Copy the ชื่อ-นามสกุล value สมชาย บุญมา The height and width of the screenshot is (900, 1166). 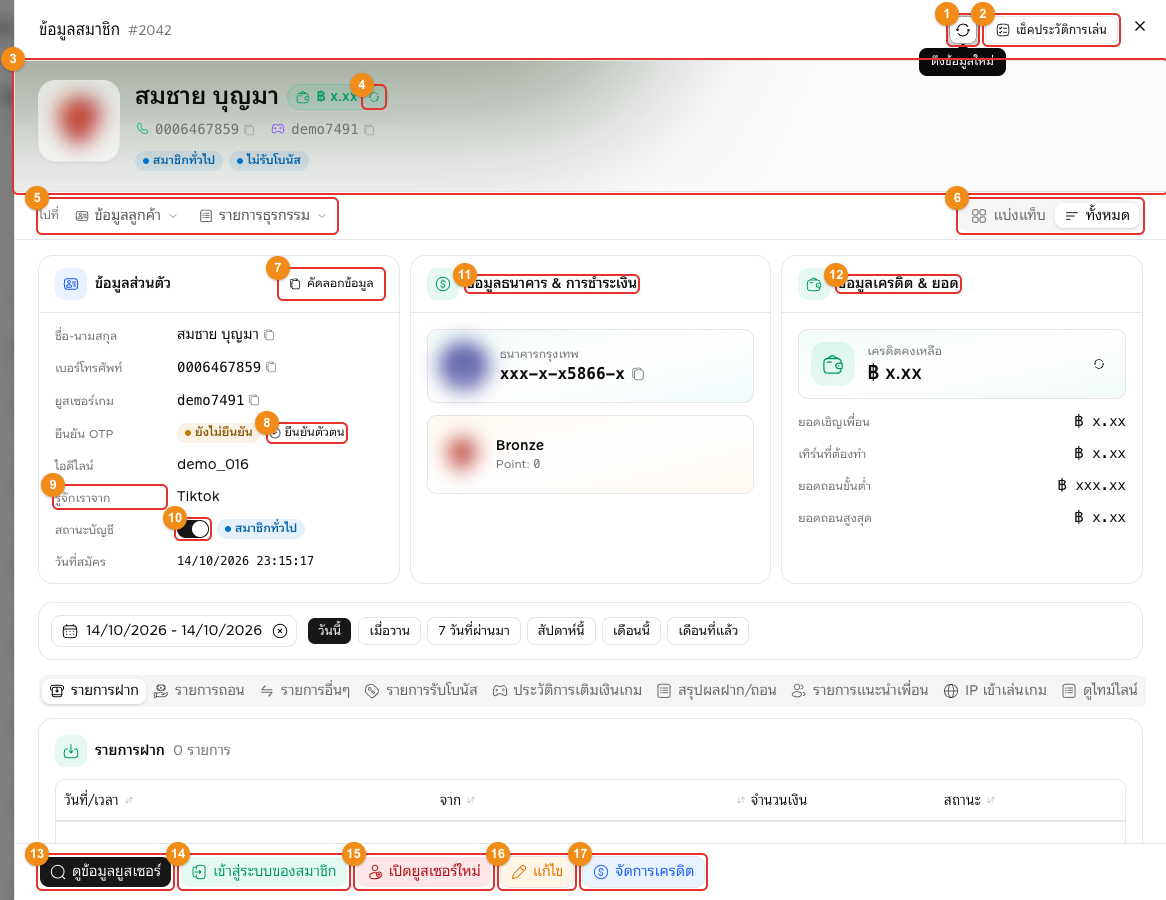pos(269,335)
